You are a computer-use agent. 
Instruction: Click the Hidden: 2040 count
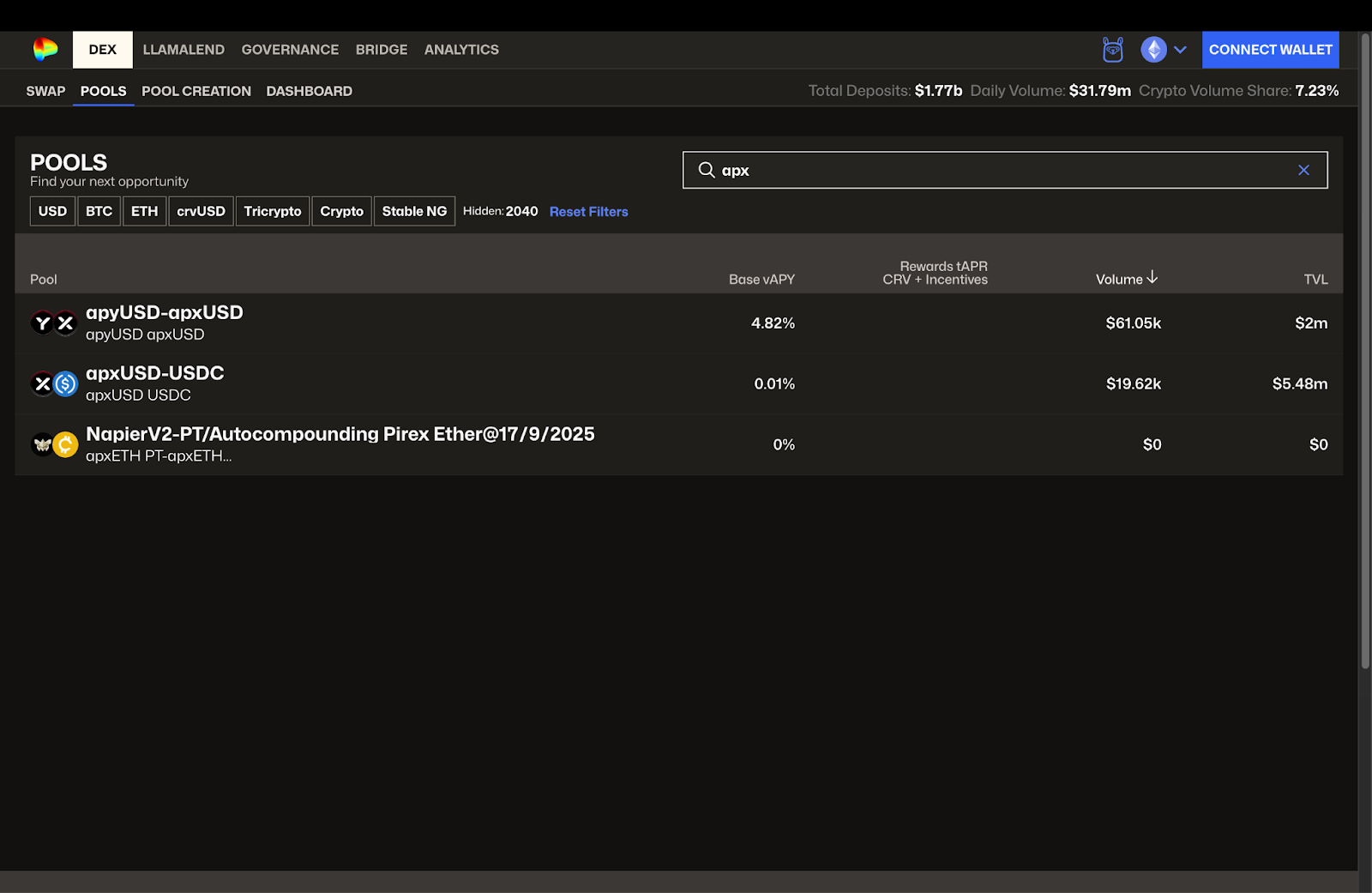(500, 211)
